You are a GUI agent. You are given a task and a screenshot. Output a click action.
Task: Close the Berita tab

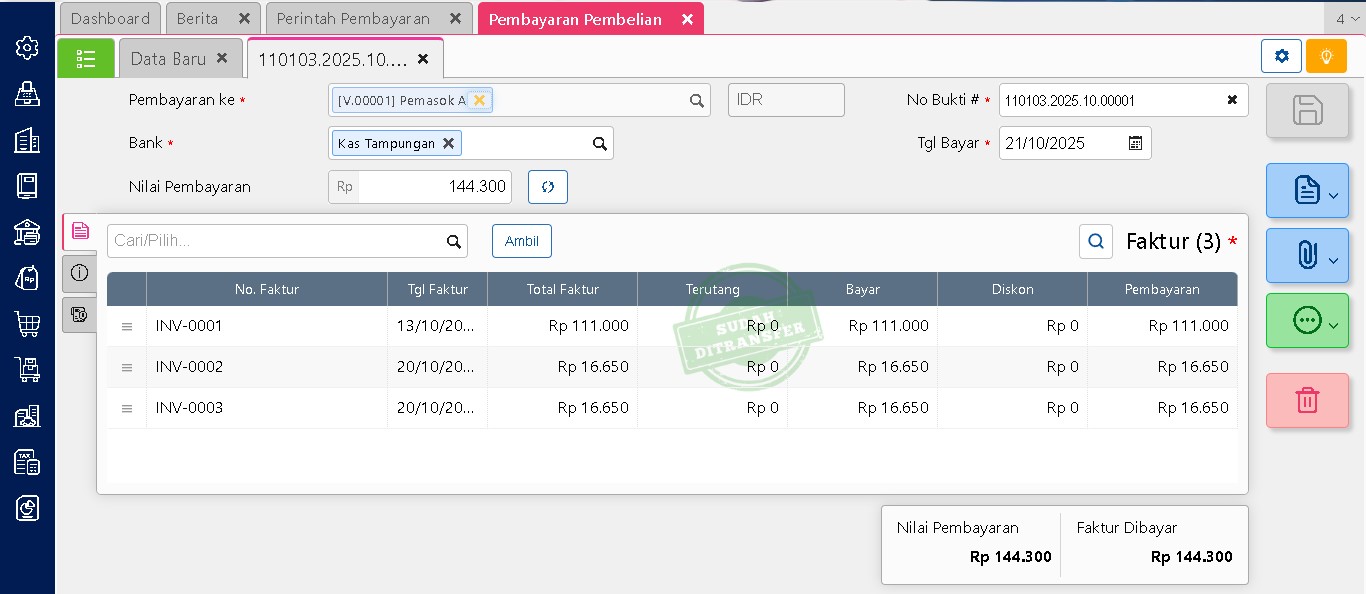pyautogui.click(x=244, y=19)
